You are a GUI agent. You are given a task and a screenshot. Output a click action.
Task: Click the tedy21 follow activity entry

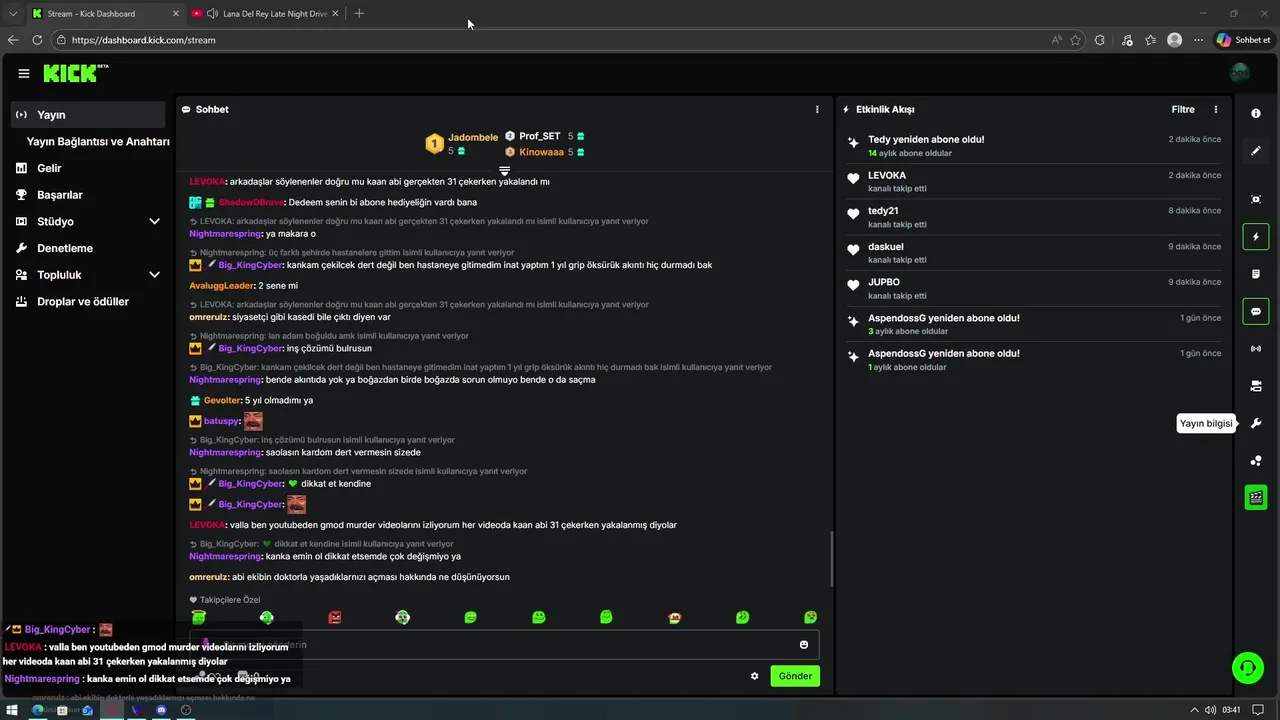(x=1034, y=217)
